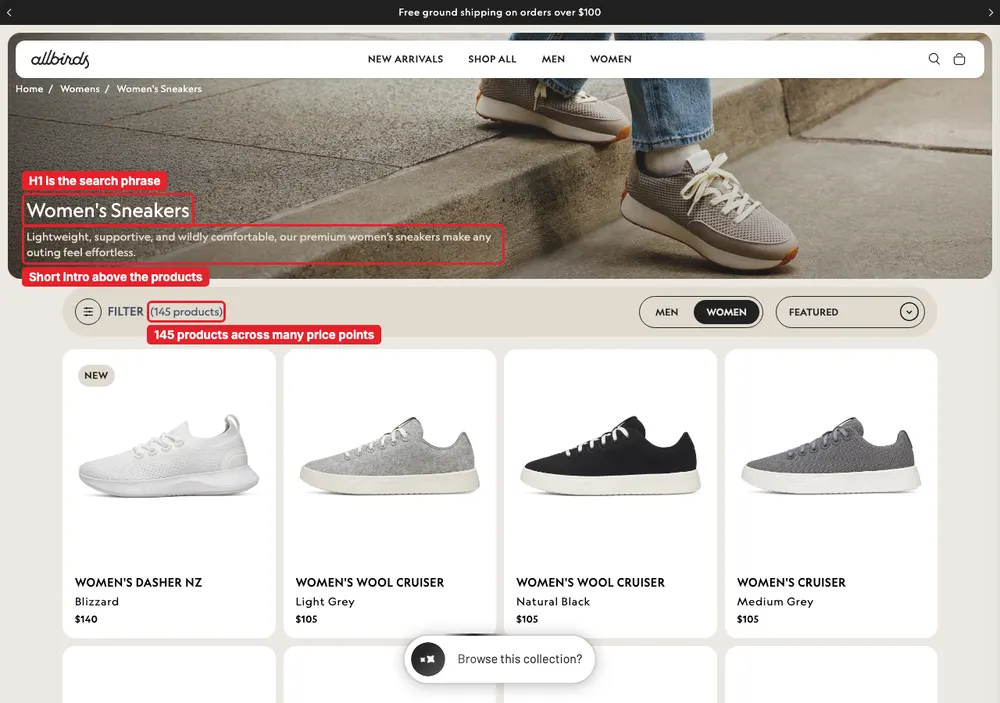The height and width of the screenshot is (703, 1000).
Task: Open the Women's Dasher NZ shoe image
Action: point(169,456)
